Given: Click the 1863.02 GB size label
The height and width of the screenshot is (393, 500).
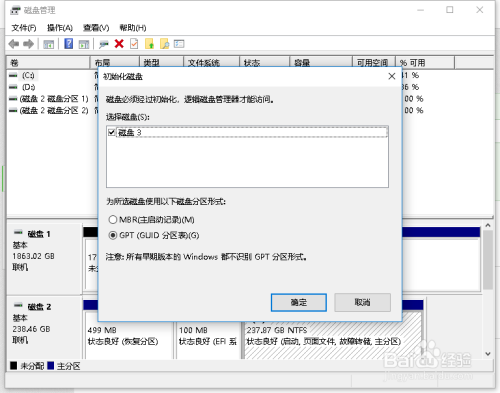Looking at the screenshot, I should (33, 256).
